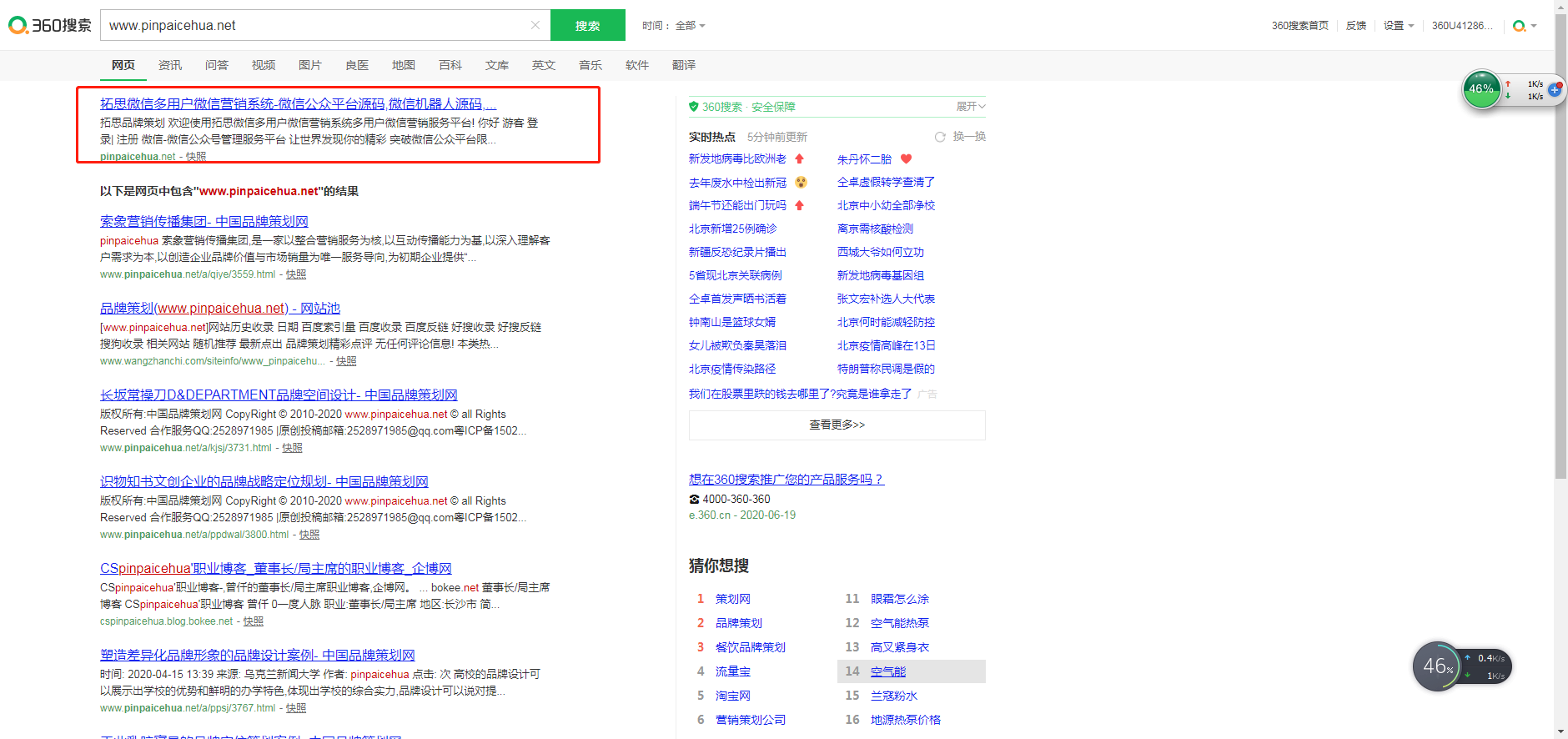Screen dimensions: 1568x739
Task: Open the 英文 tab
Action: point(544,65)
